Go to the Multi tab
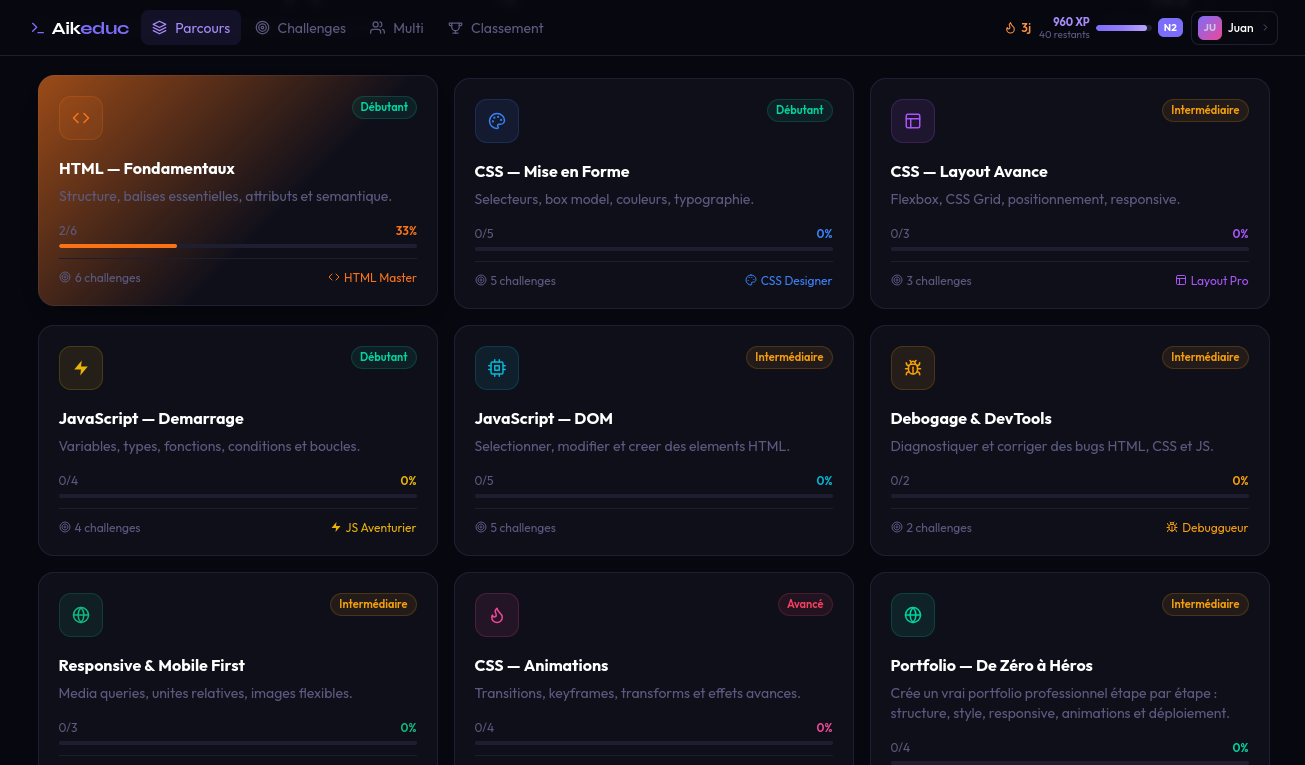Viewport: 1305px width, 765px height. (397, 28)
